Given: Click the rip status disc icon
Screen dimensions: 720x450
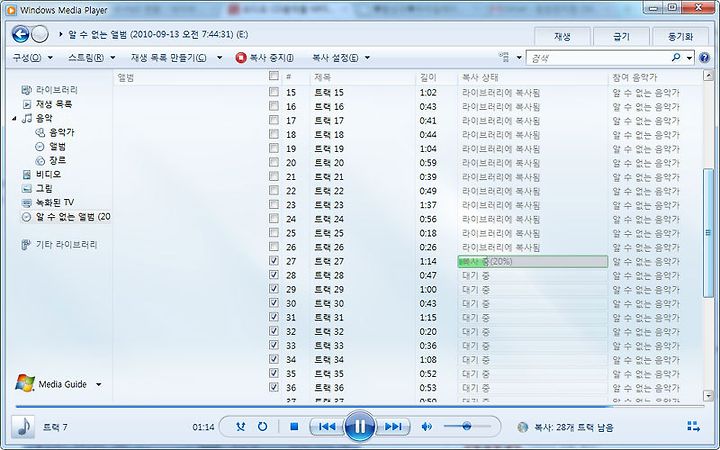Looking at the screenshot, I should point(523,428).
